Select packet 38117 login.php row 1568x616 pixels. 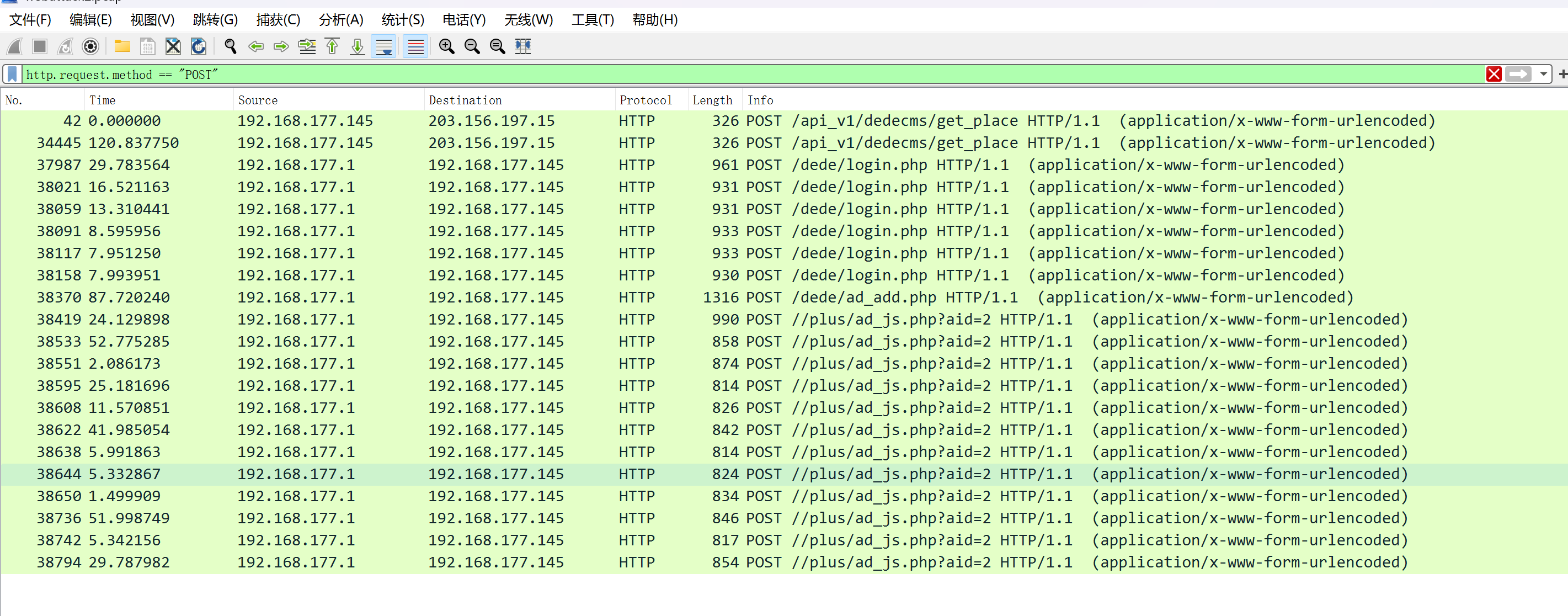coord(784,253)
